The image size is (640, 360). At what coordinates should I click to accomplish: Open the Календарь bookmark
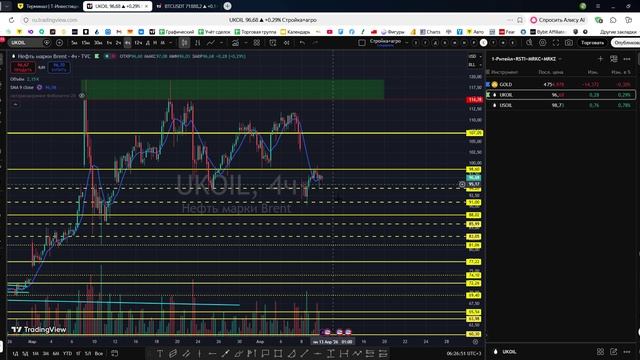[x=295, y=31]
